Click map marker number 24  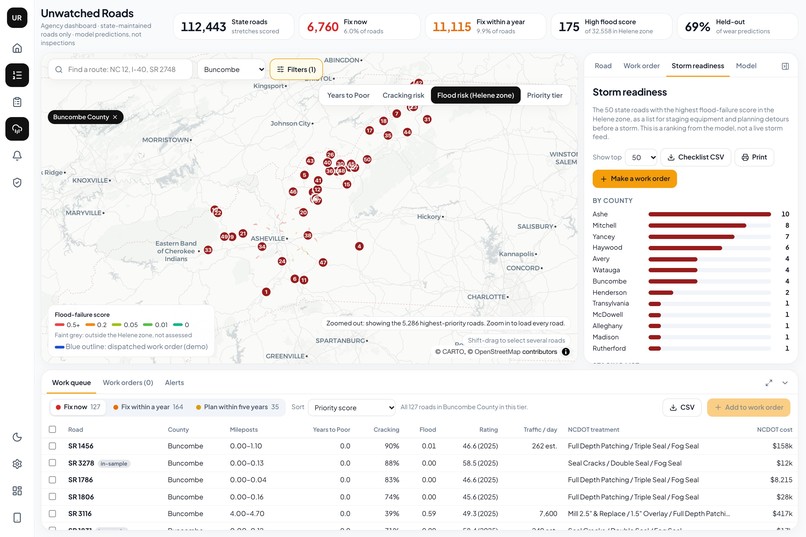pyautogui.click(x=282, y=261)
